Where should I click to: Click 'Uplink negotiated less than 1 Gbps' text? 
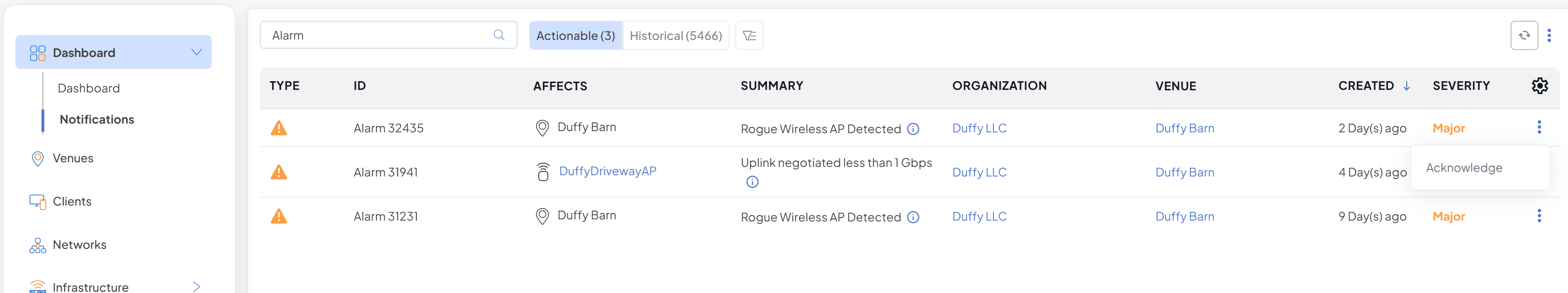(x=836, y=163)
